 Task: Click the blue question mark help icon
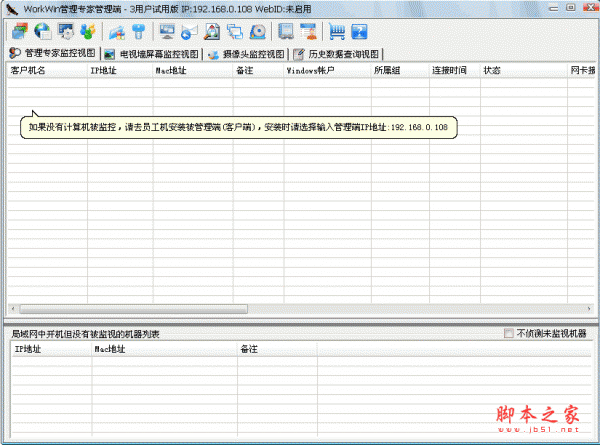tap(359, 32)
